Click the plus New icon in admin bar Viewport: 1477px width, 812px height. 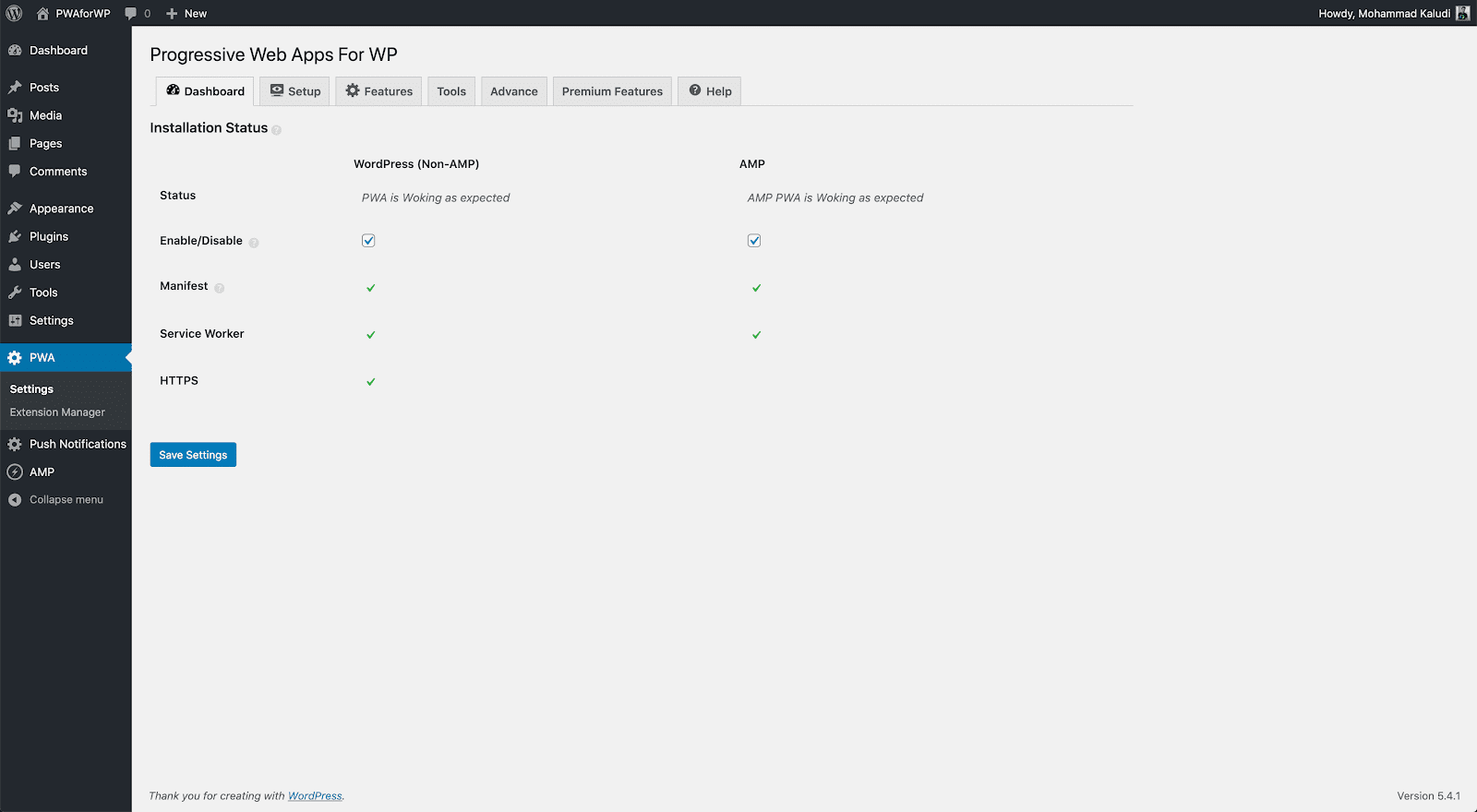pyautogui.click(x=172, y=13)
